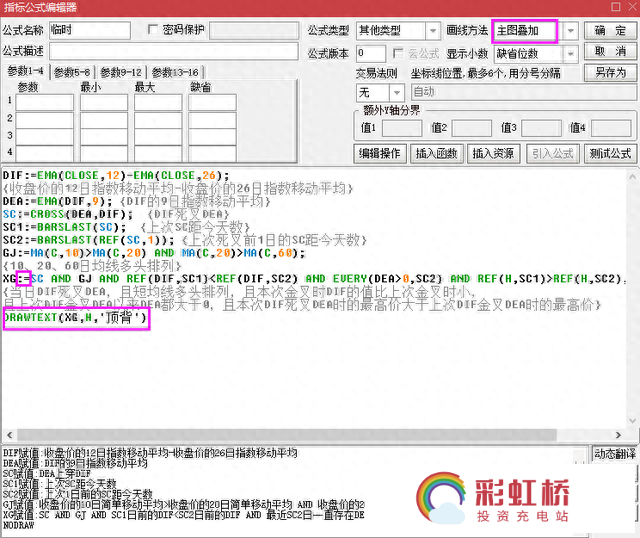The width and height of the screenshot is (640, 538).
Task: Open the 画线方法 drawing method dropdown arrow
Action: click(571, 31)
